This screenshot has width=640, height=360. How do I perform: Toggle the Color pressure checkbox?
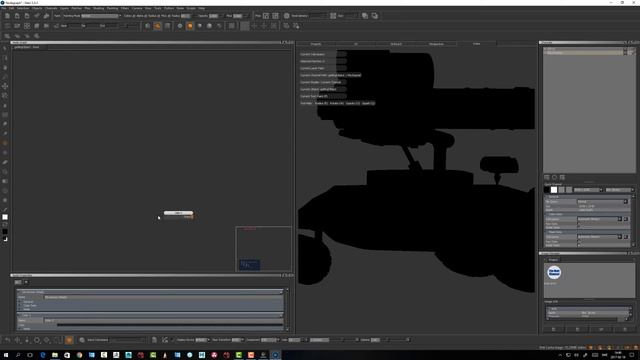tap(134, 16)
